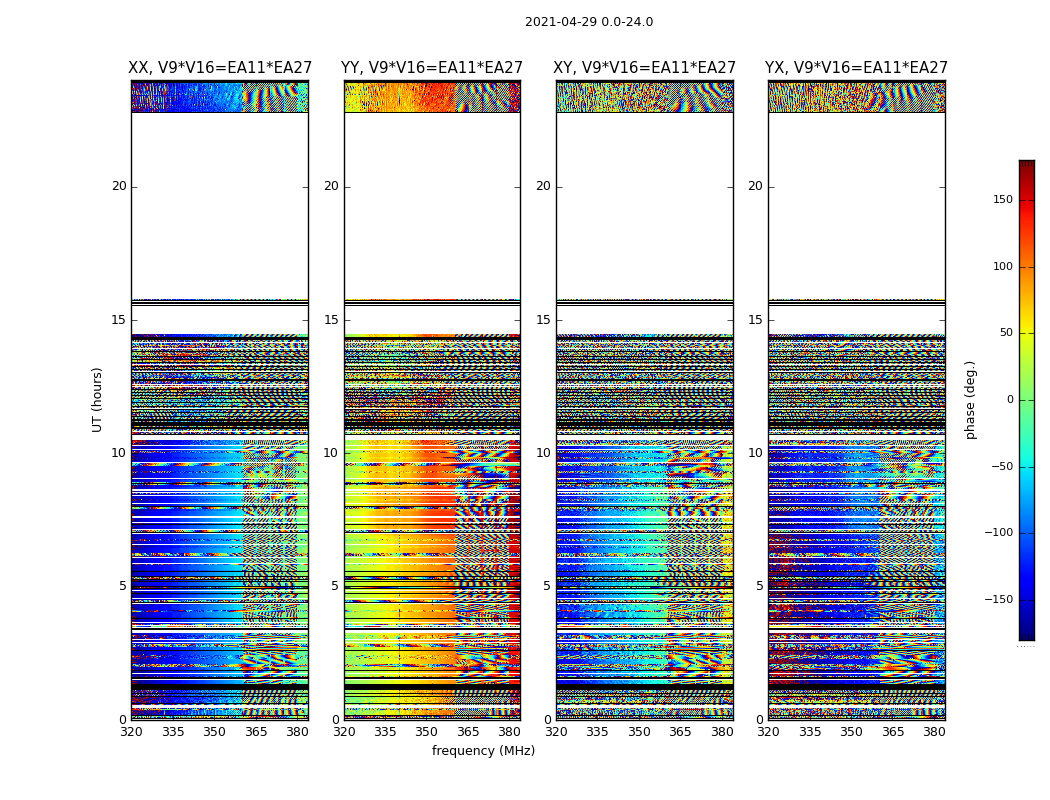
Task: Click the -100 tick label on the colorbar
Action: click(999, 533)
